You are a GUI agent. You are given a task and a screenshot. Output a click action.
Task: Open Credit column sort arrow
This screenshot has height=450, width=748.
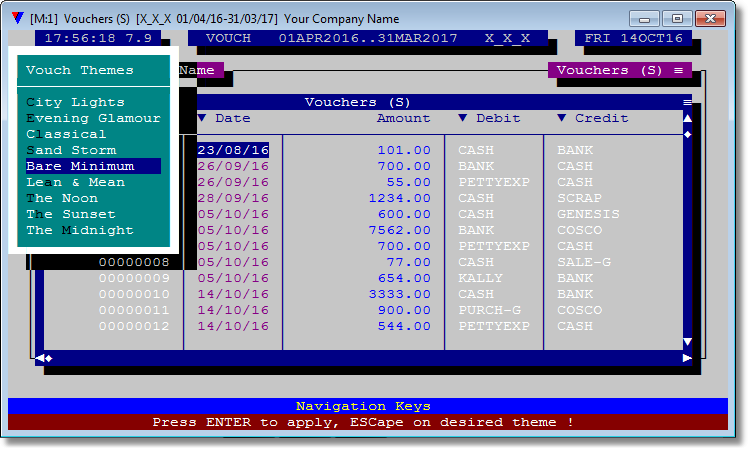(x=561, y=118)
